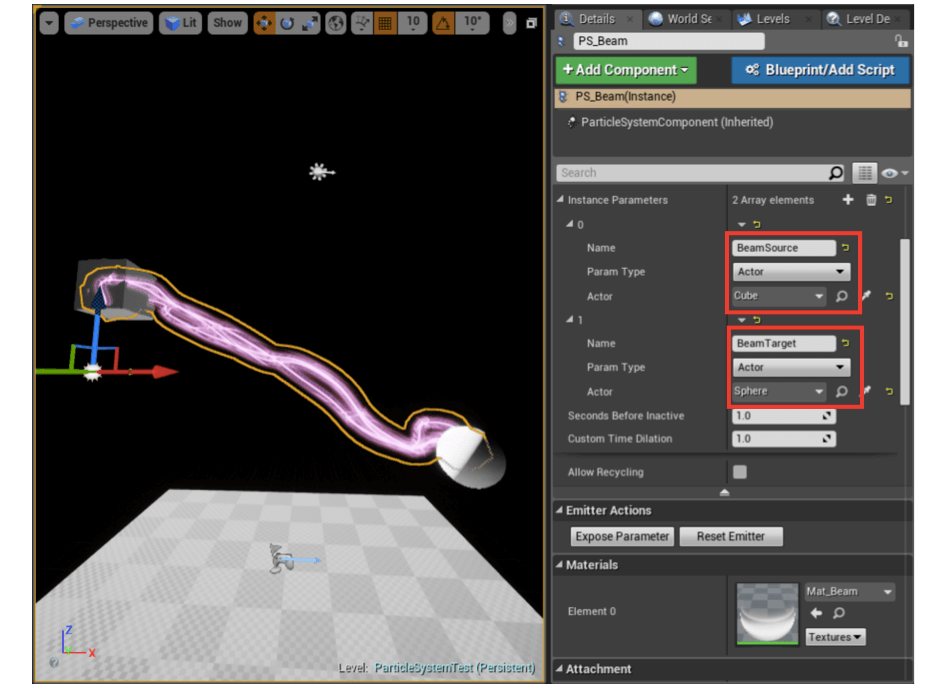This screenshot has width=946, height=690.
Task: Toggle grid snapping in viewport toolbar
Action: [384, 23]
